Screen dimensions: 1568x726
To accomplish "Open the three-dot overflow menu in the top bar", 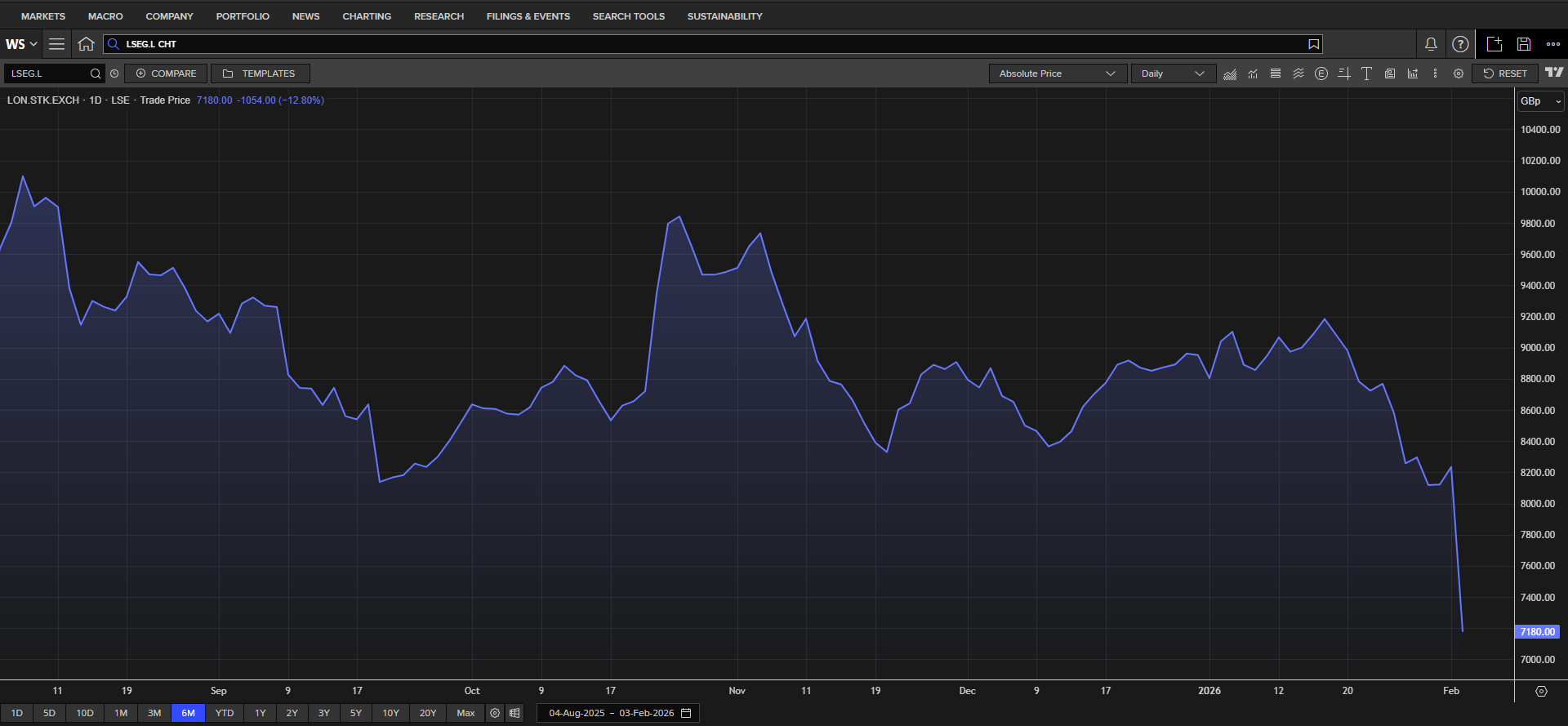I will 1553,44.
